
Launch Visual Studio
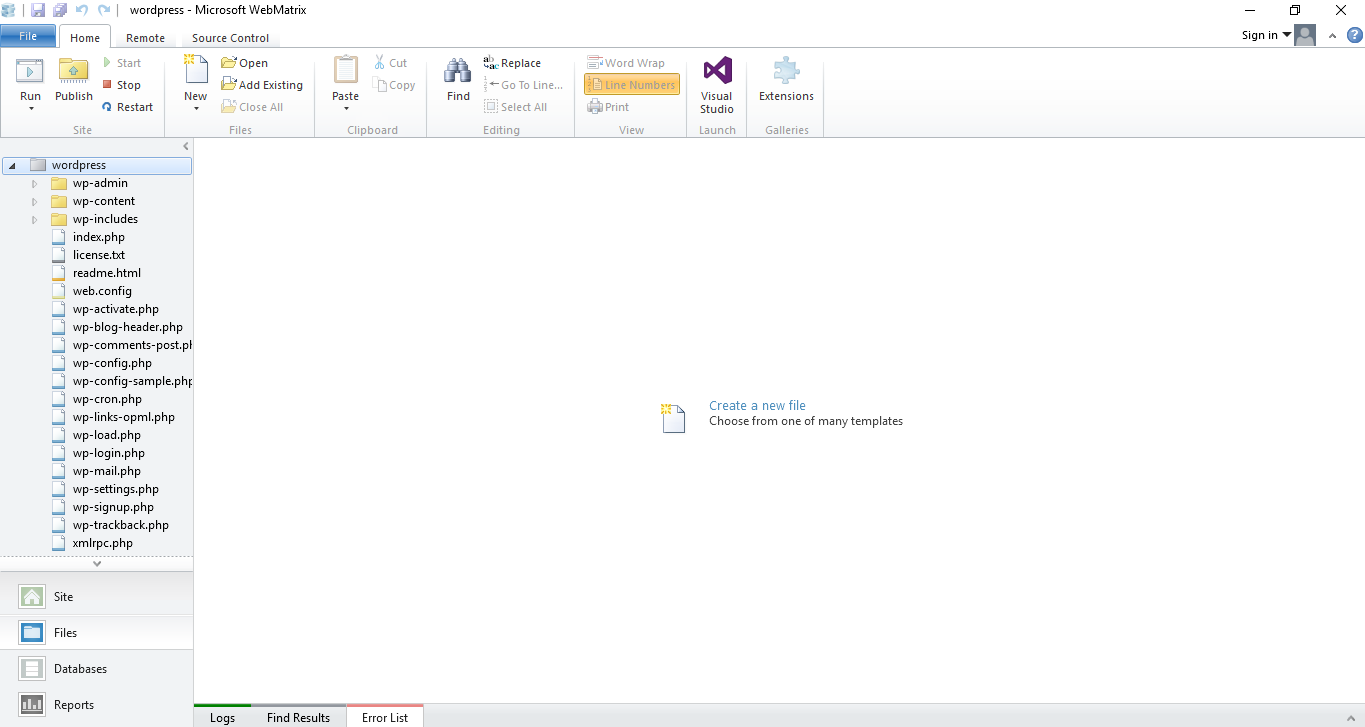point(717,85)
